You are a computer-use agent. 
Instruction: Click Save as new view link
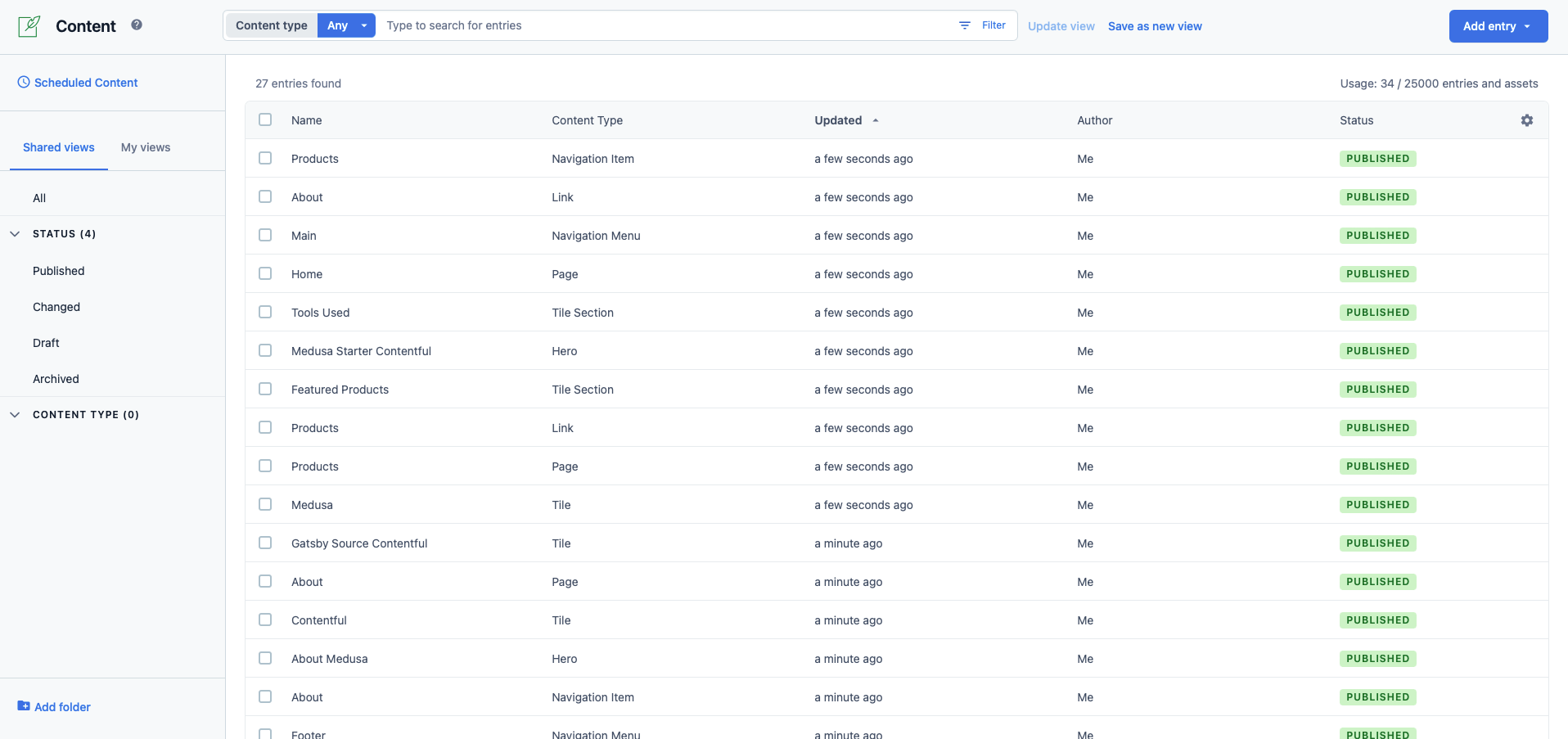click(x=1155, y=26)
